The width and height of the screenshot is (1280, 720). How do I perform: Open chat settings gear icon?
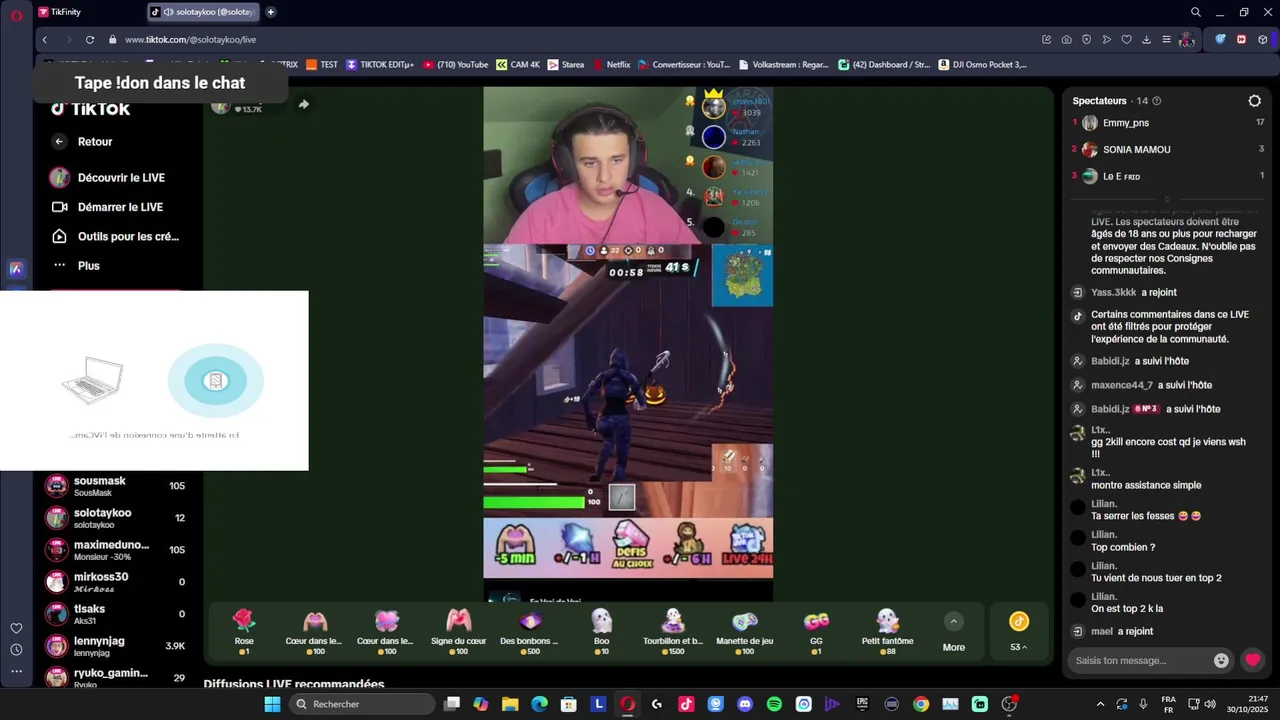(1254, 101)
